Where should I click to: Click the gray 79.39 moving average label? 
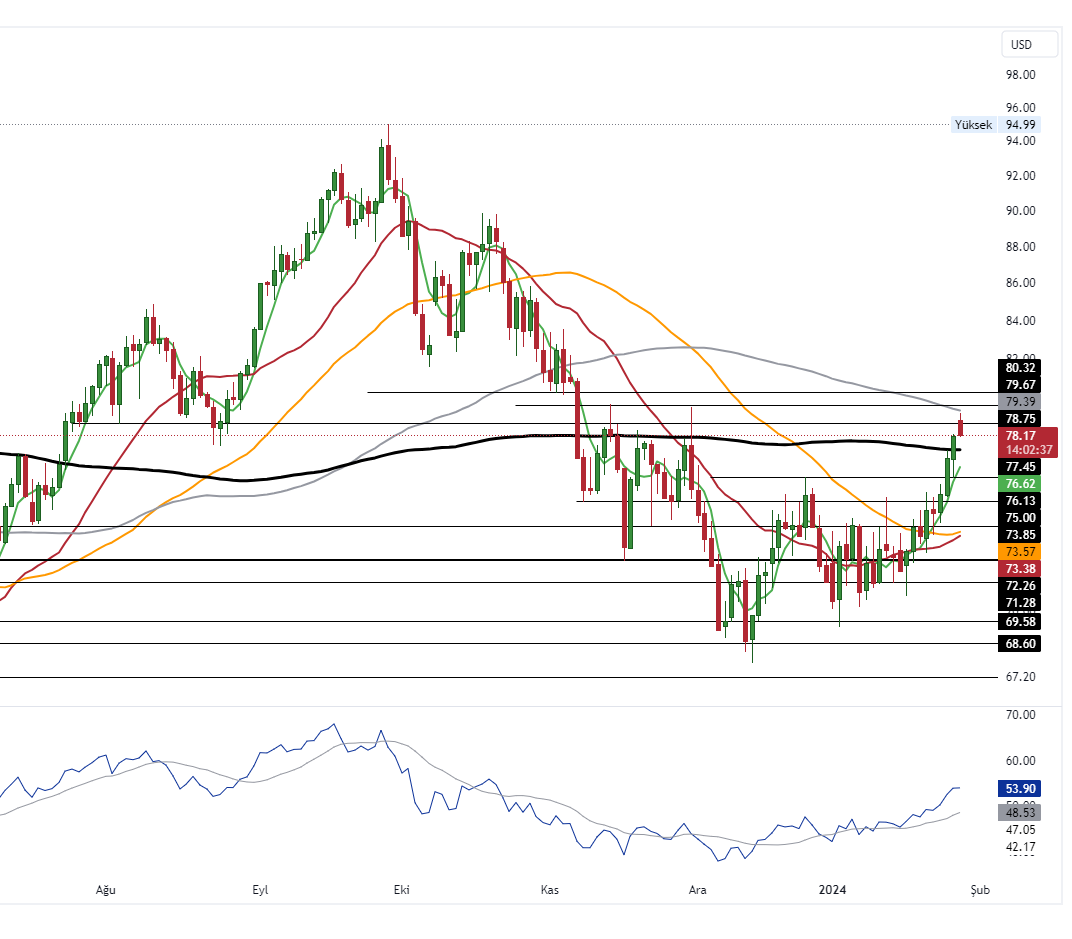point(1020,401)
